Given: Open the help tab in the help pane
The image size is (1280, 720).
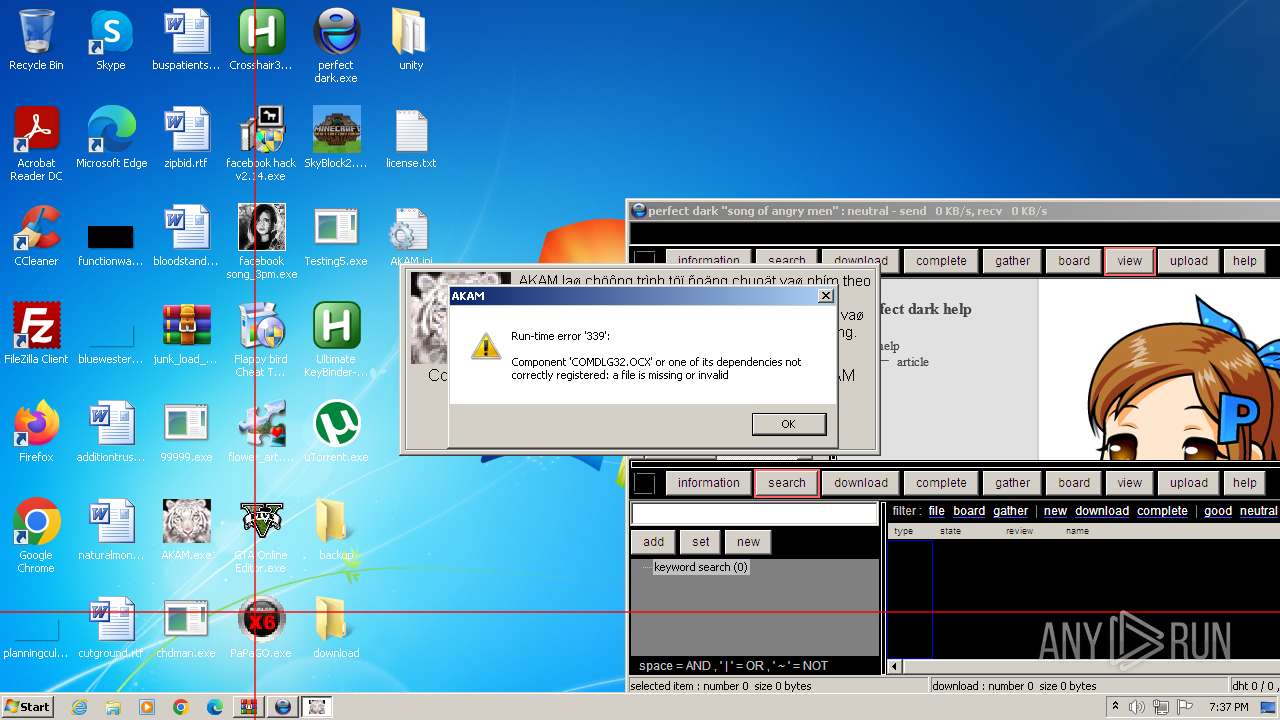Looking at the screenshot, I should (x=1245, y=261).
